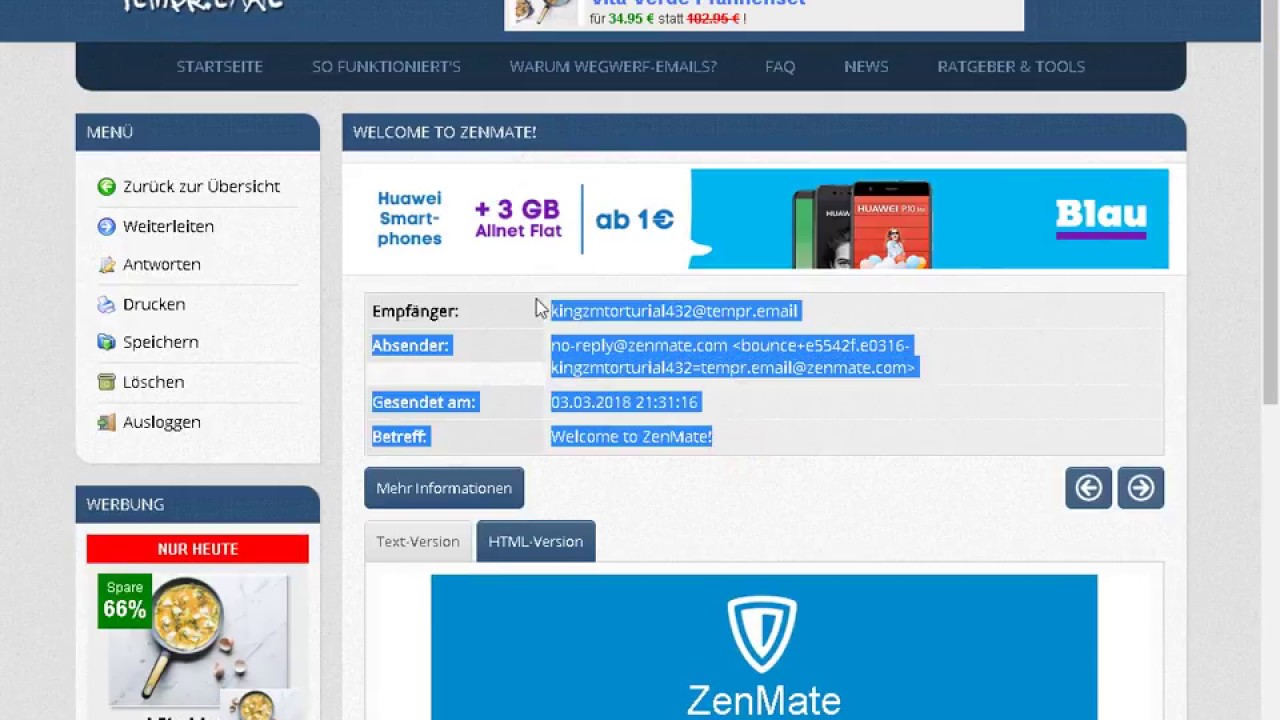Click the Spare 66% green badge
This screenshot has height=720, width=1280.
124,600
